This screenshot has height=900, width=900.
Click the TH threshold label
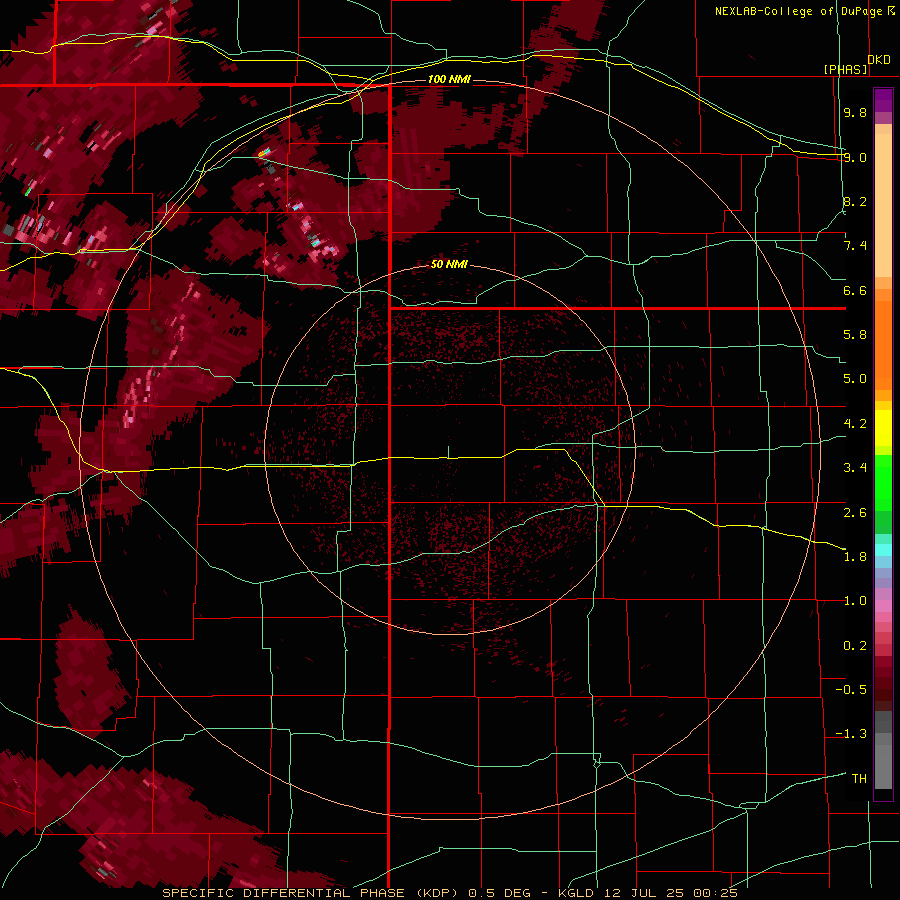point(859,779)
